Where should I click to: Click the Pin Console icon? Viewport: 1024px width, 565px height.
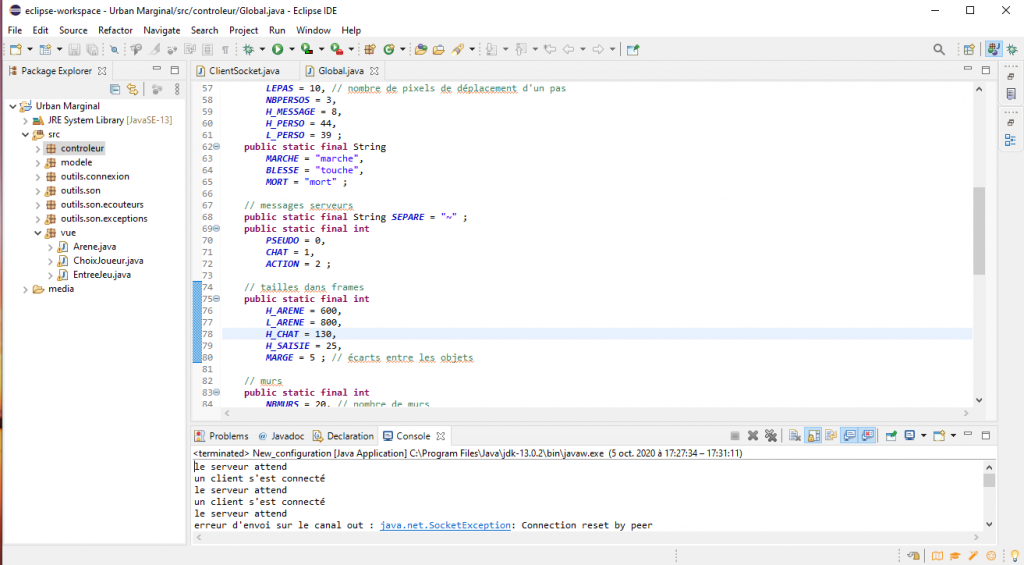click(x=890, y=436)
